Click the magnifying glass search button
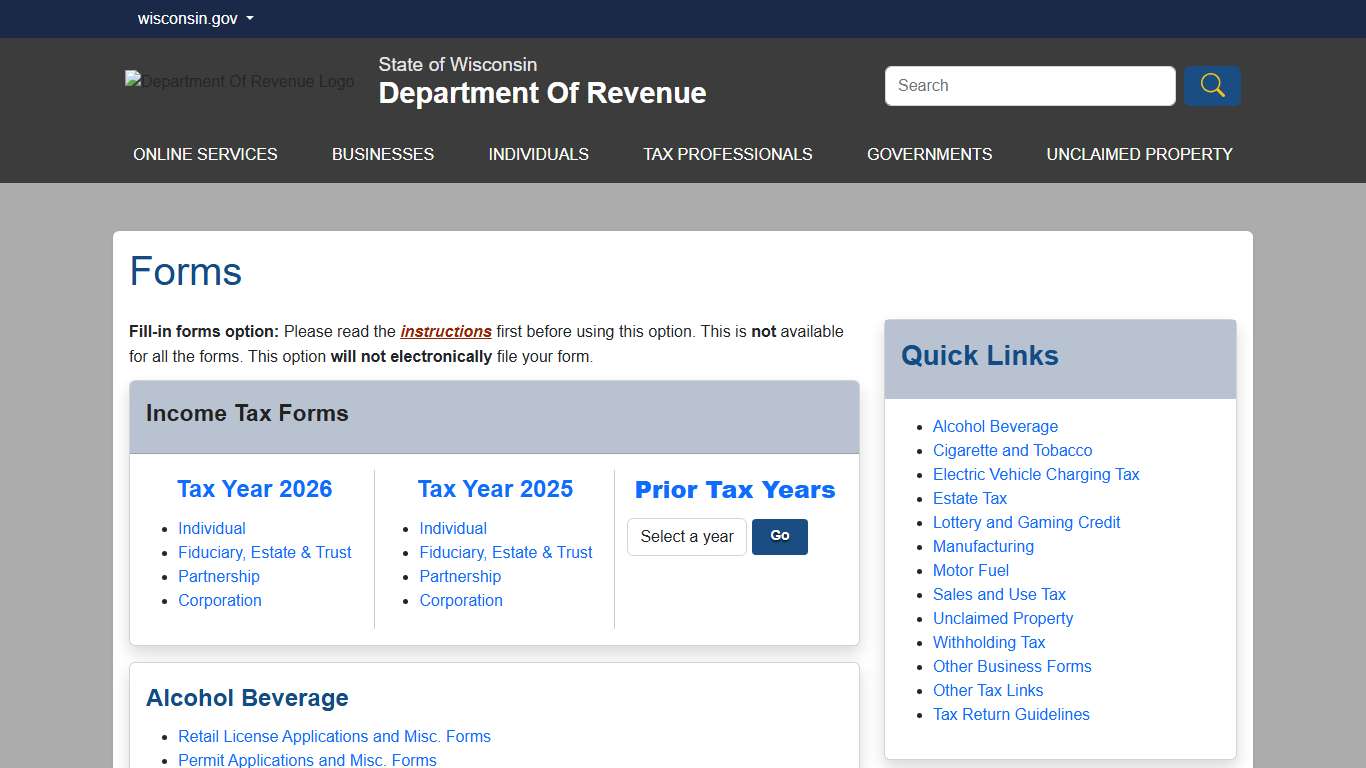 point(1212,86)
